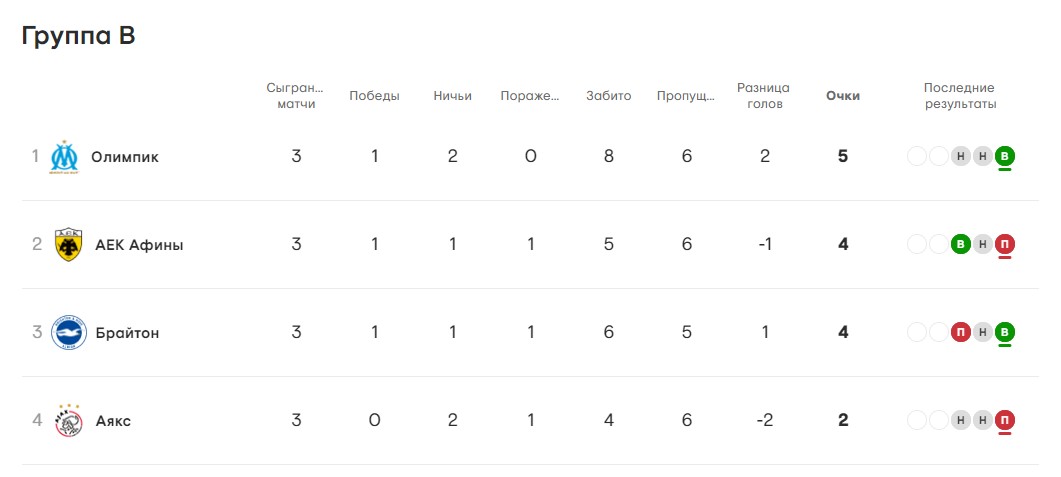The image size is (1061, 477).
Task: Open Брайтон's red loss result badge
Action: 960,332
